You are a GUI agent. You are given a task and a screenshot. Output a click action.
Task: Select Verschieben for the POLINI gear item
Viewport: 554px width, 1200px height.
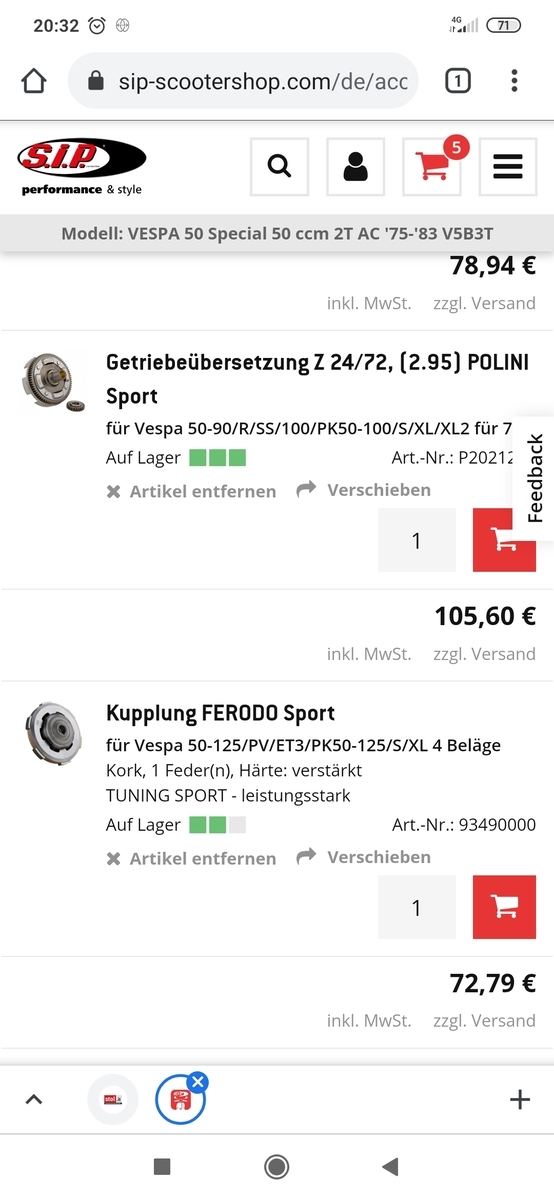(364, 489)
